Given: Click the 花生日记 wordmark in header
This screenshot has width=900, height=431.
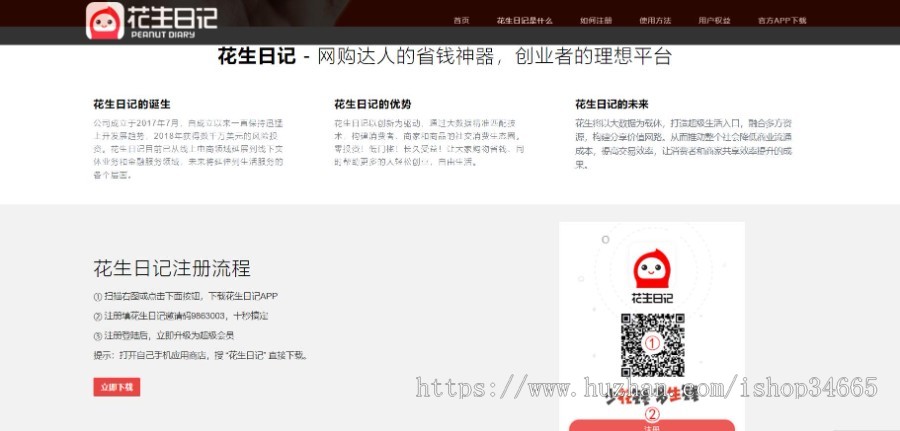Looking at the screenshot, I should click(172, 17).
